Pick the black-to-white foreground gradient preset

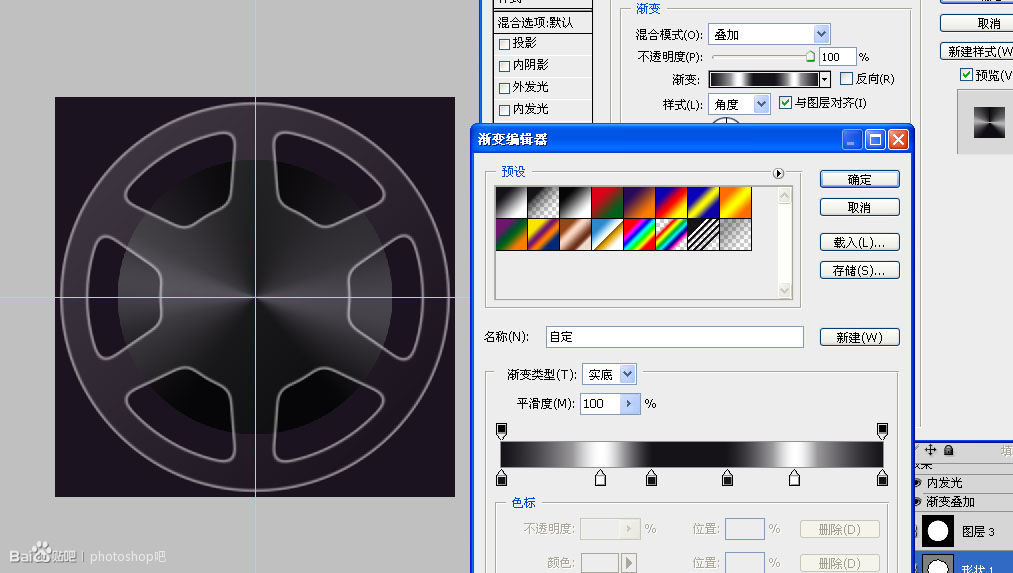coord(511,202)
